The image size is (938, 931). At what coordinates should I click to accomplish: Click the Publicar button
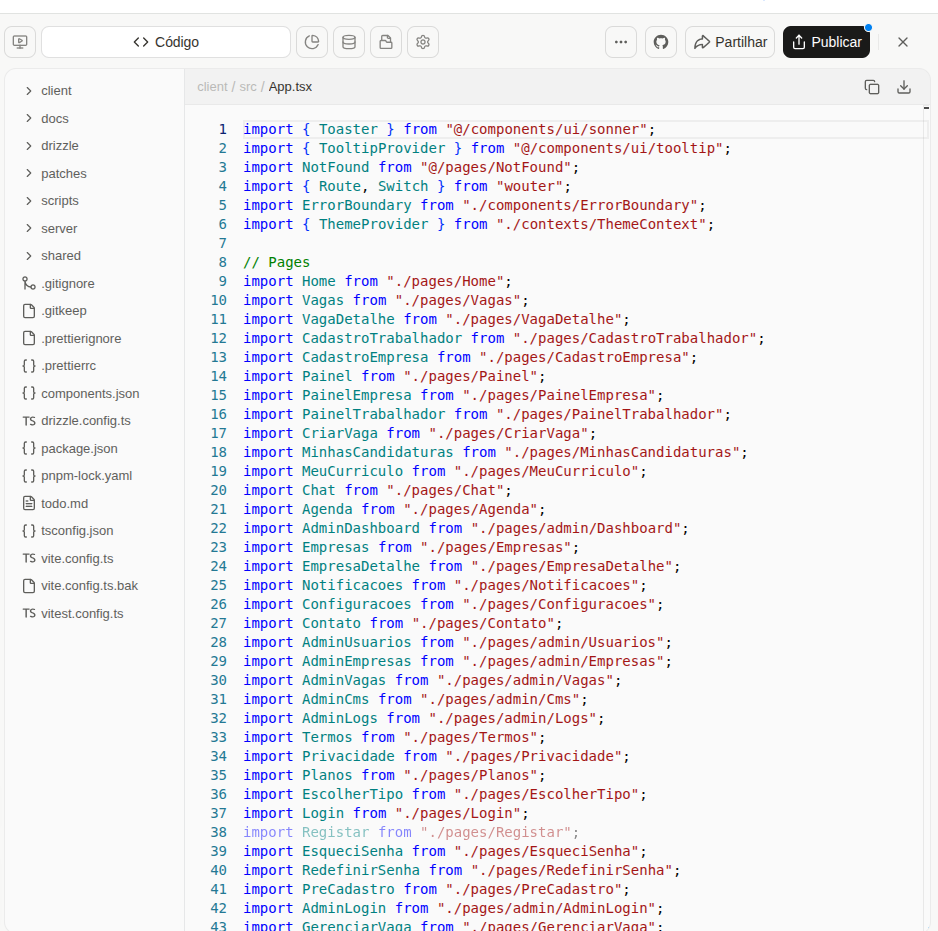coord(826,42)
